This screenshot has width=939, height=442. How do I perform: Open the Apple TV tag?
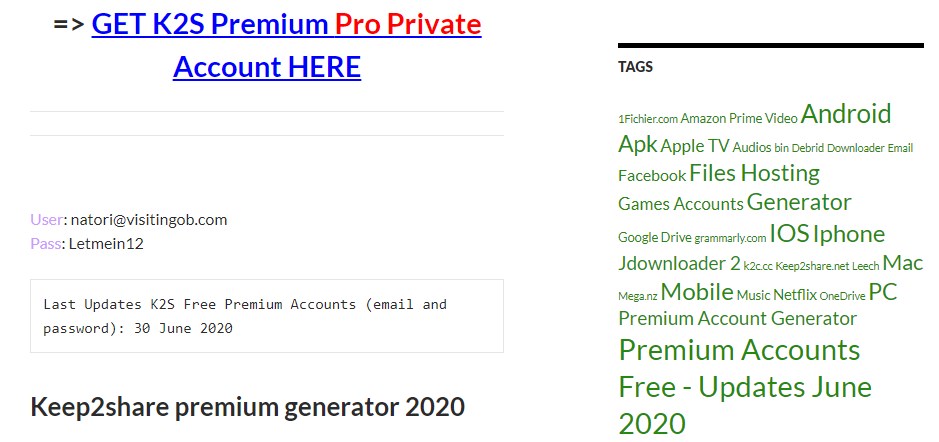coord(695,146)
